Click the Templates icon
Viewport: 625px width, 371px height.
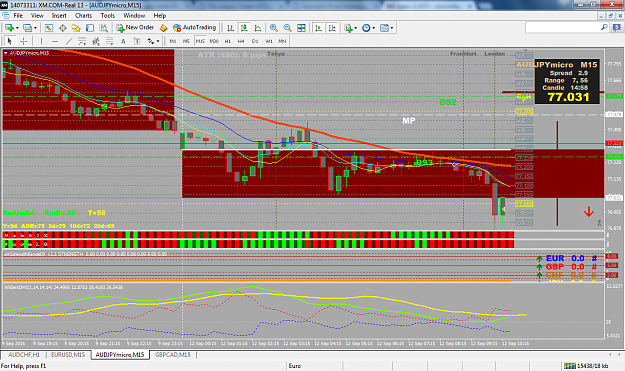coord(384,28)
